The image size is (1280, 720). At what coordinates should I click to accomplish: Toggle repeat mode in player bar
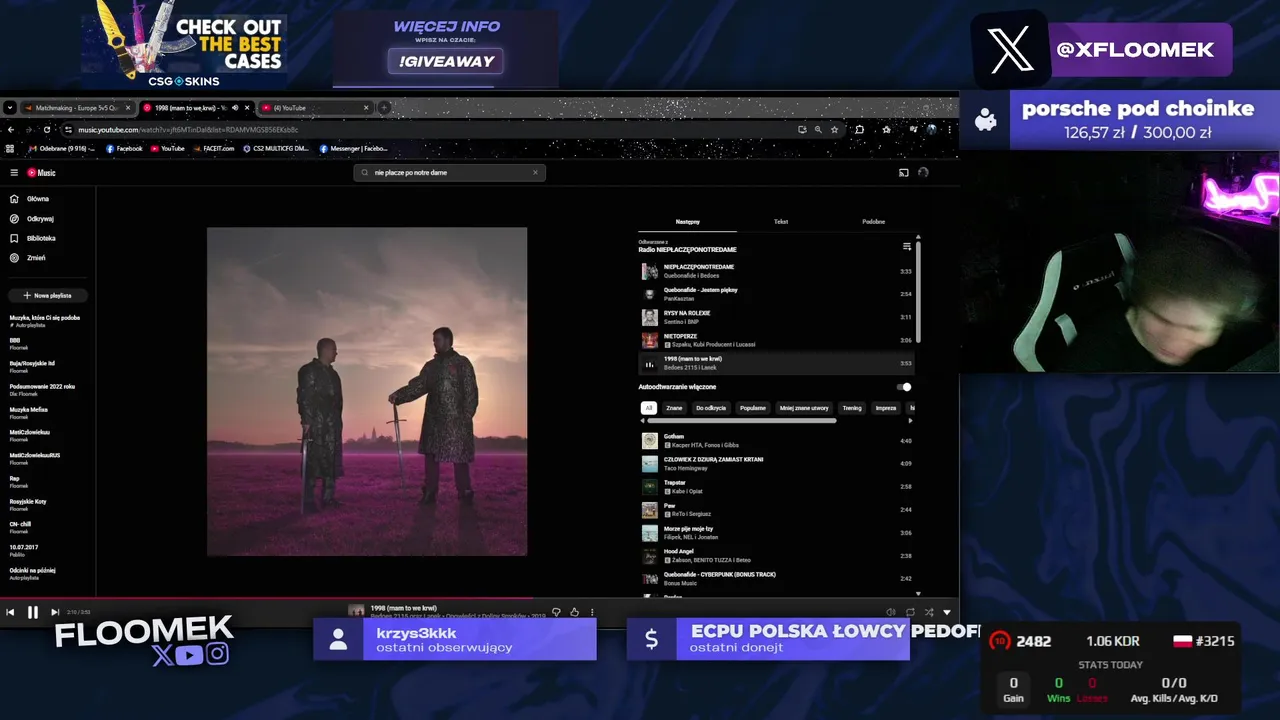click(x=910, y=612)
